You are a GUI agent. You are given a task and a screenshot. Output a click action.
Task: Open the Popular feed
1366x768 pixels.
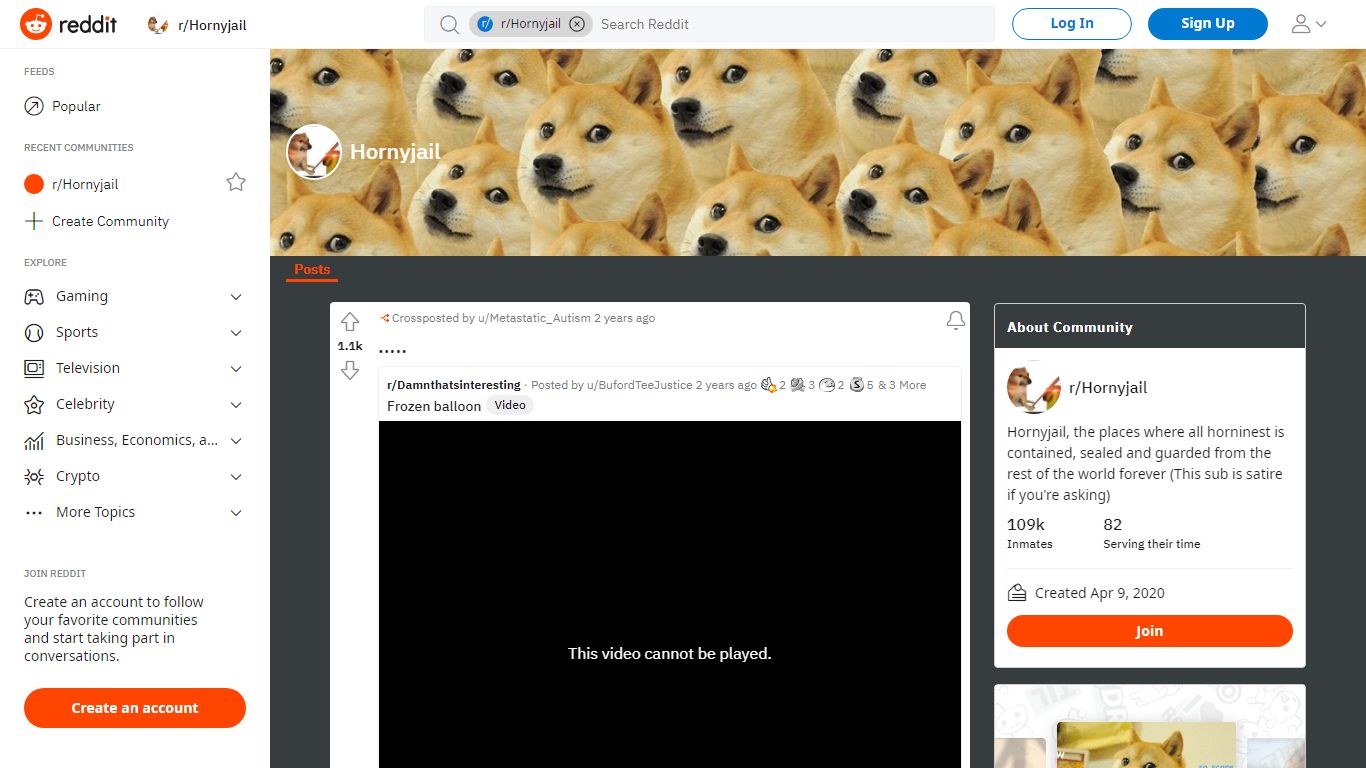76,106
